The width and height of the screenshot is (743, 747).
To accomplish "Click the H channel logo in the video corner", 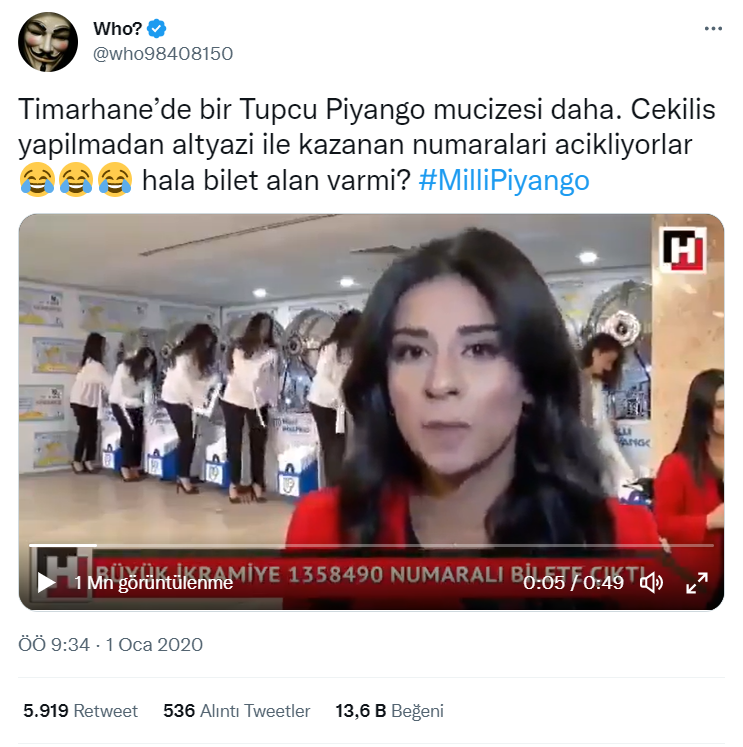I will point(683,251).
